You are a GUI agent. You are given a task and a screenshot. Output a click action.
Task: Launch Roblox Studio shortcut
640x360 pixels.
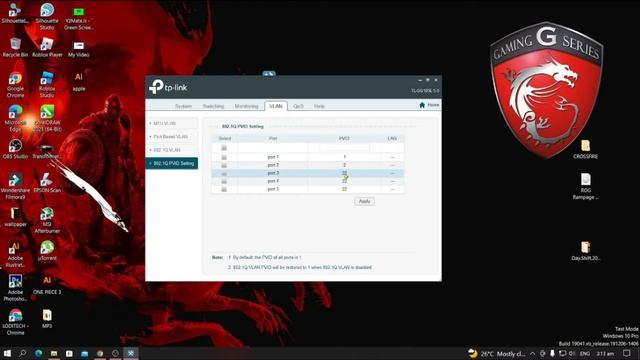tap(47, 84)
